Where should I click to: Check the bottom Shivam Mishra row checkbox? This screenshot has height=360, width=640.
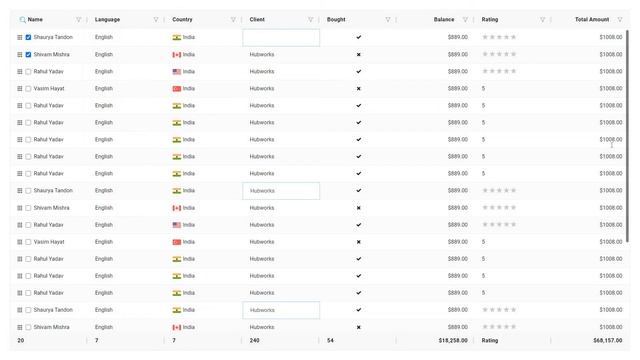point(28,327)
